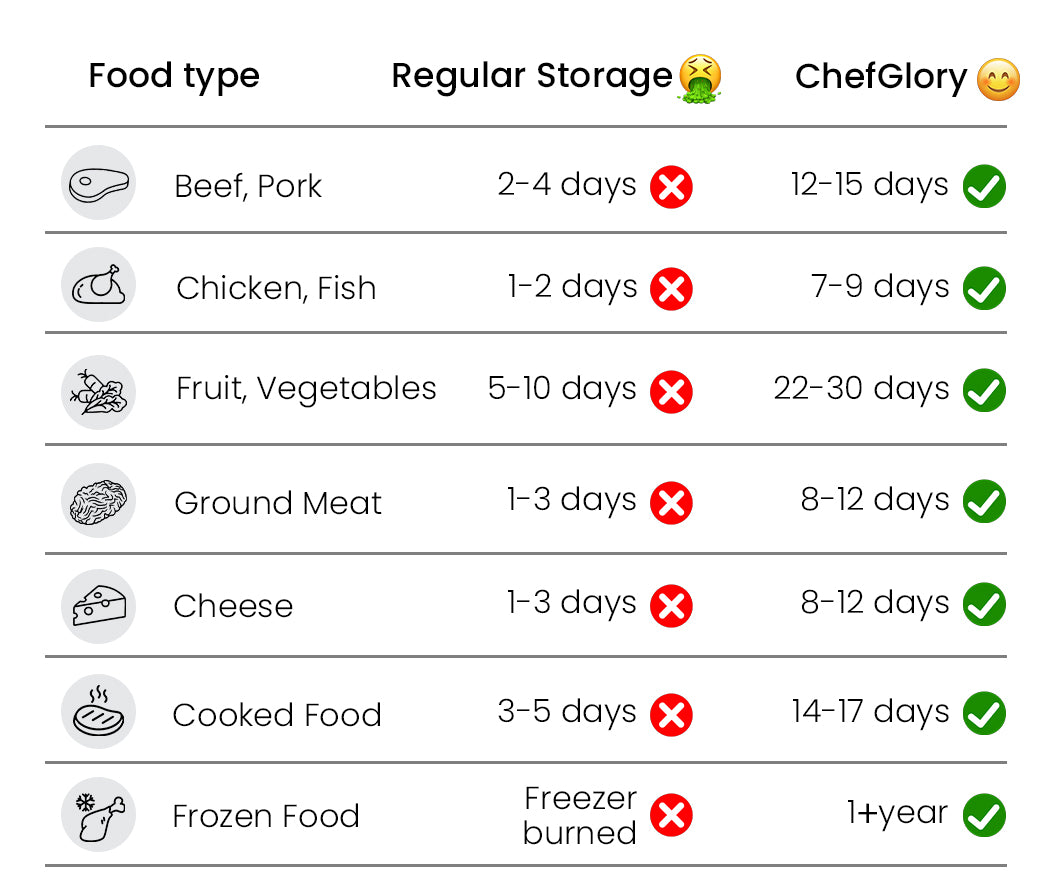
Task: Click the Fruit, Vegetables icon
Action: [x=98, y=391]
